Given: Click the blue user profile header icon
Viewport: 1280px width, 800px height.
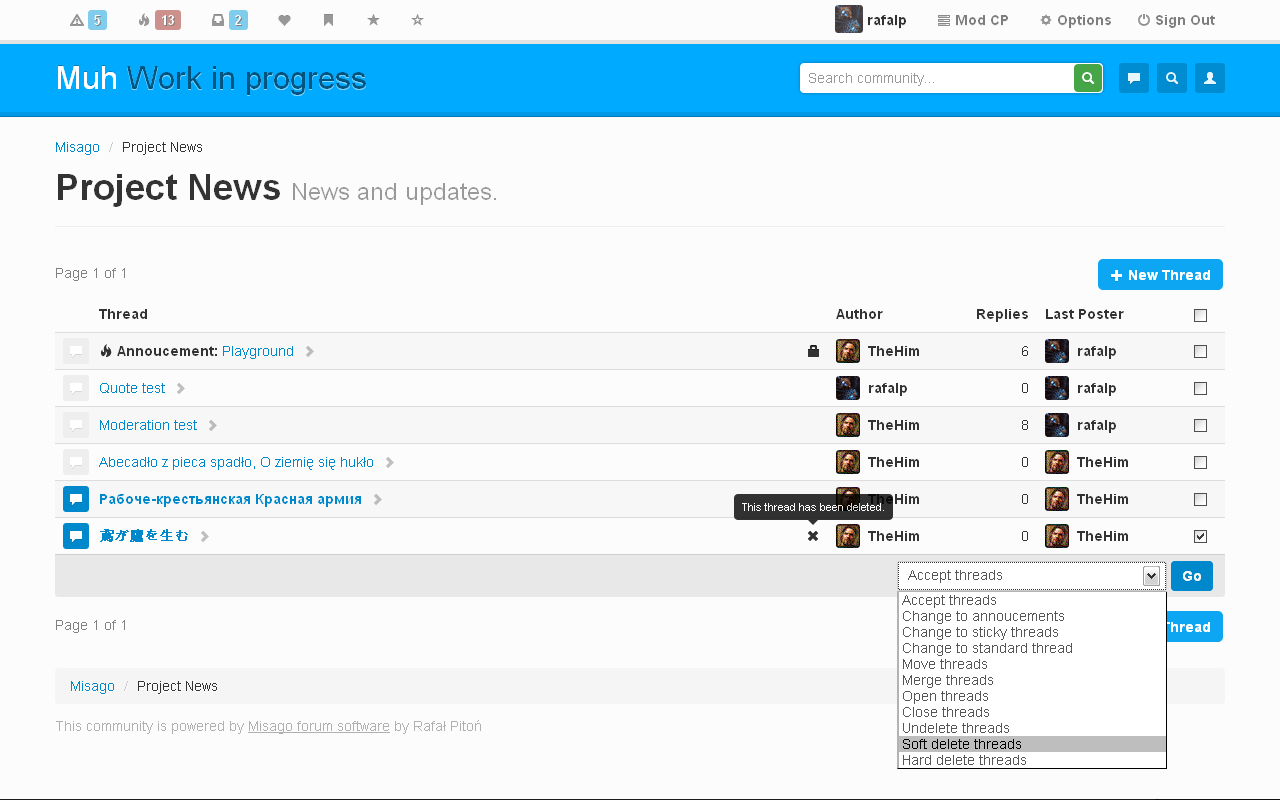Looking at the screenshot, I should (x=1210, y=78).
